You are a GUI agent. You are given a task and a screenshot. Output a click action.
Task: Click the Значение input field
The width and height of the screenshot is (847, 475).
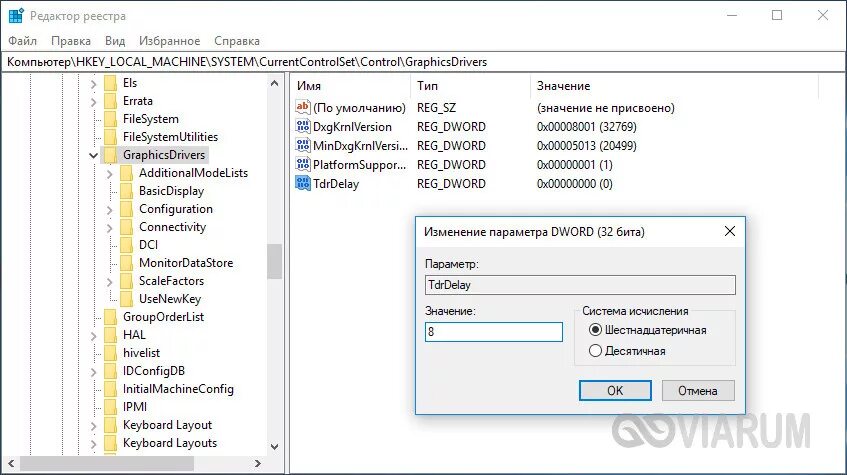tap(494, 332)
